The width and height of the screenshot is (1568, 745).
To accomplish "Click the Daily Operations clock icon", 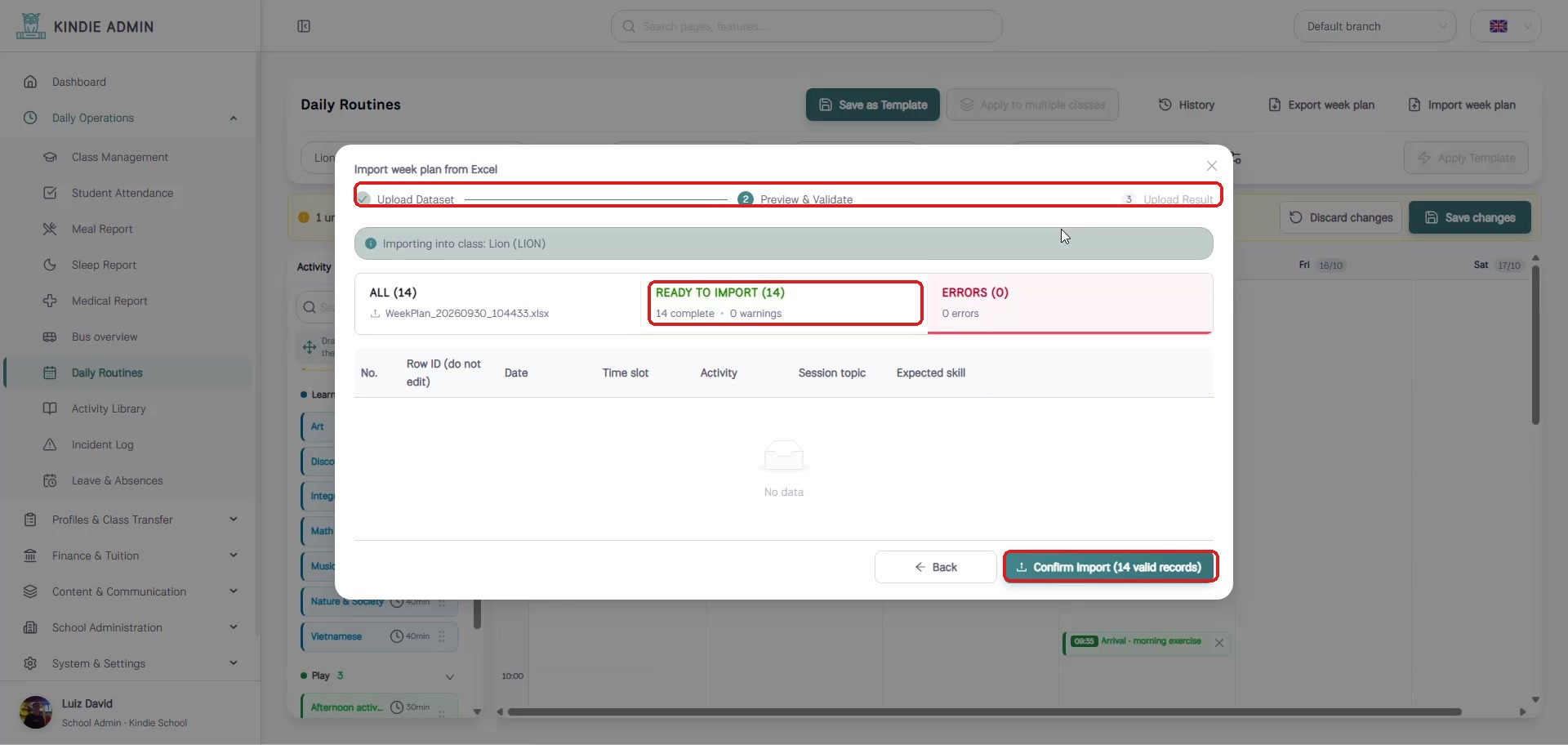I will (30, 118).
